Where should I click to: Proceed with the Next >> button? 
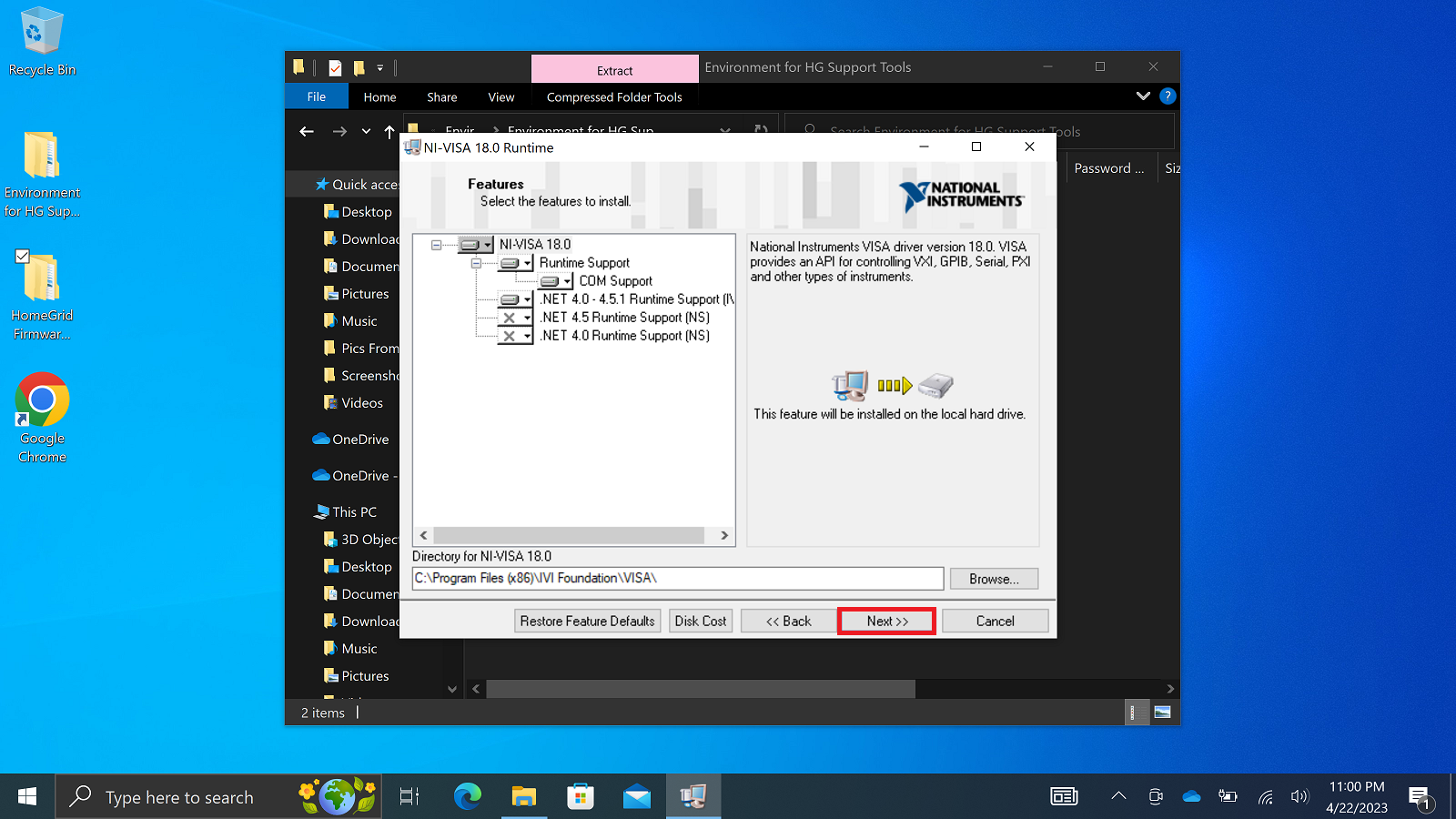(887, 622)
